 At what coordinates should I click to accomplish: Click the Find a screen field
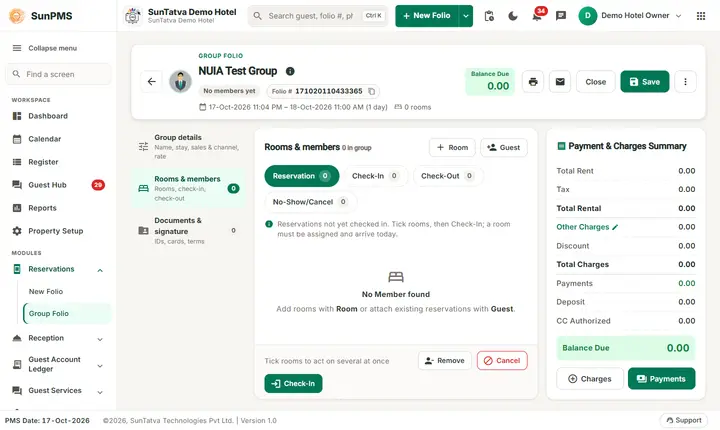[59, 74]
